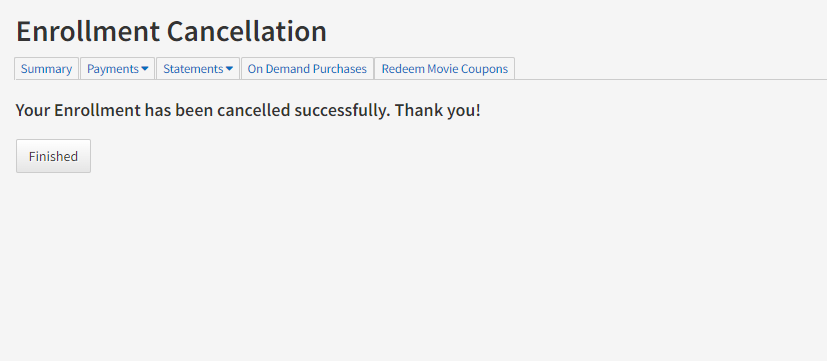Click the Enrollment Cancellation heading
This screenshot has height=361, width=827.
171,32
